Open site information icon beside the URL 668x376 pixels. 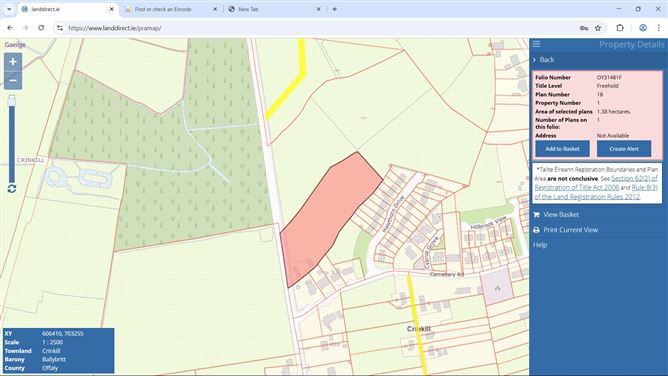60,28
